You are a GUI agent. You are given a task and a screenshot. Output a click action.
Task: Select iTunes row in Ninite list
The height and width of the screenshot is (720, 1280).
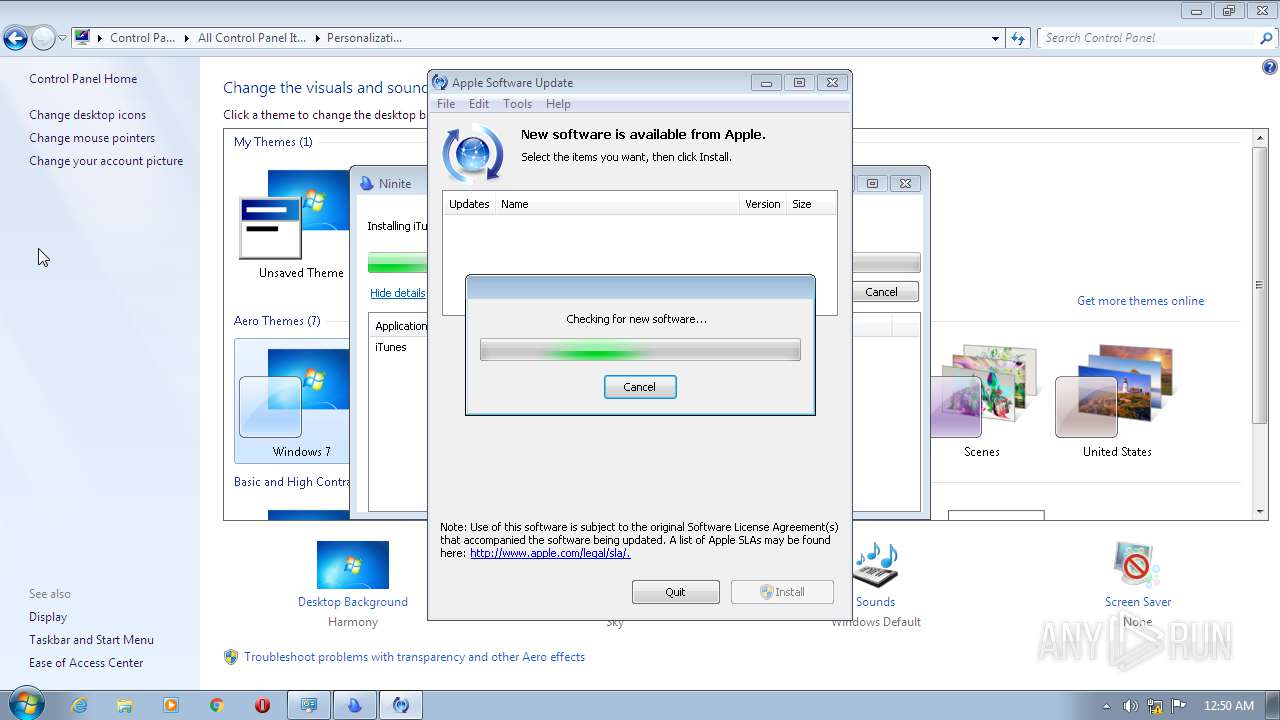[399, 347]
